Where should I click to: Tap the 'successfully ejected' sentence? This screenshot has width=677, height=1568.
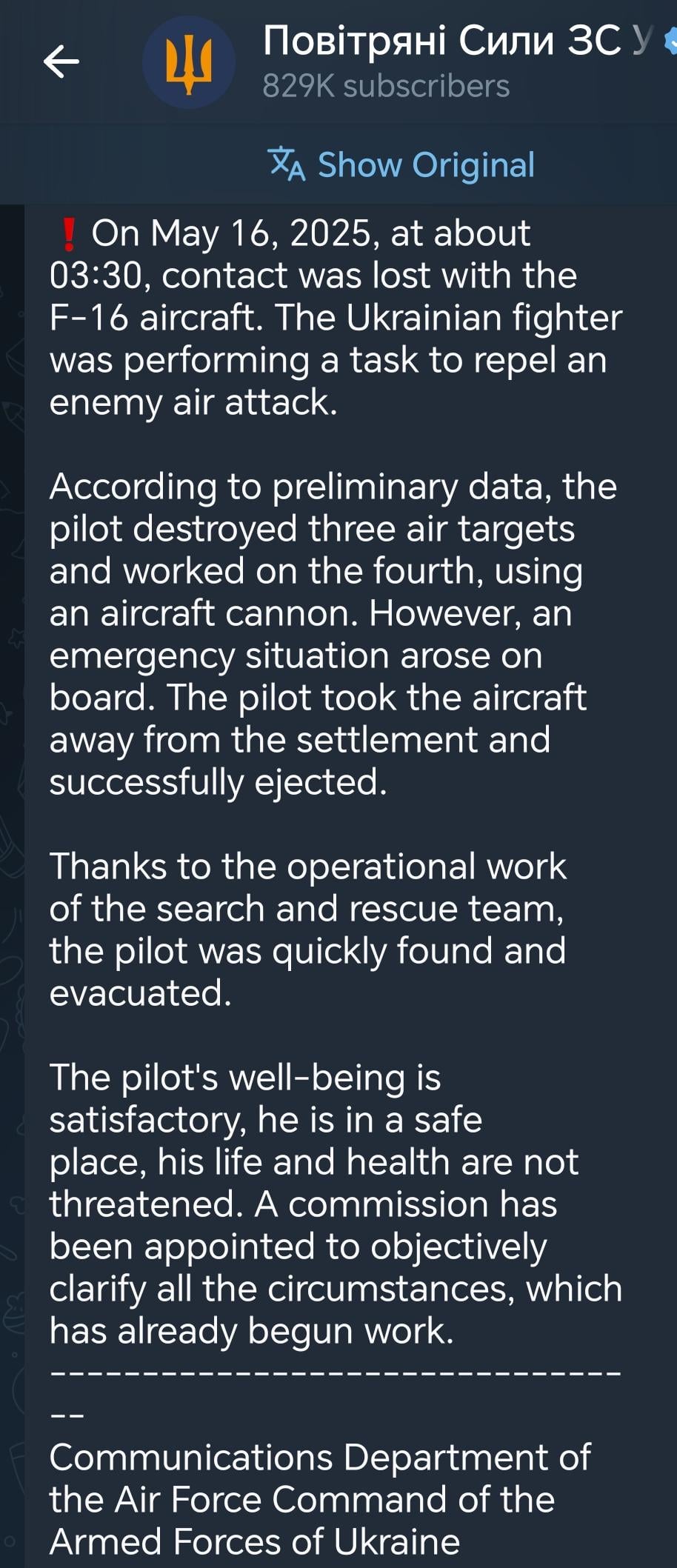click(219, 783)
